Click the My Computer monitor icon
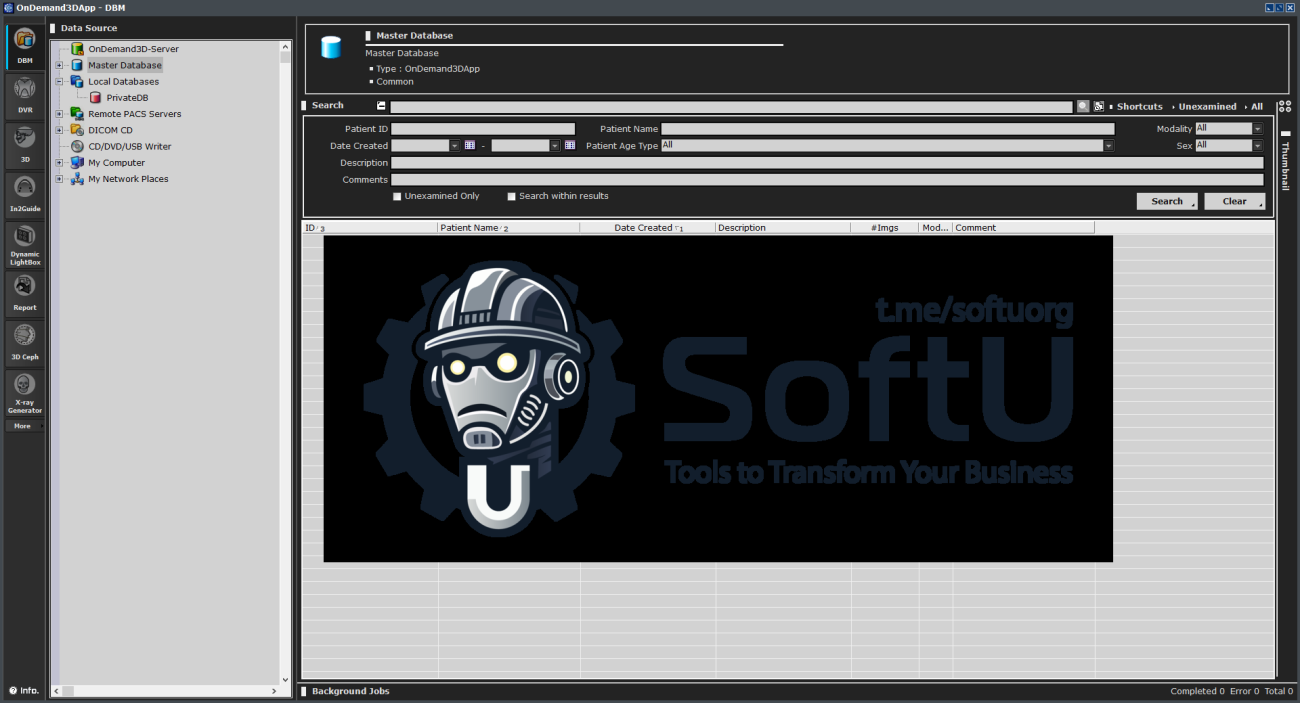 point(77,162)
